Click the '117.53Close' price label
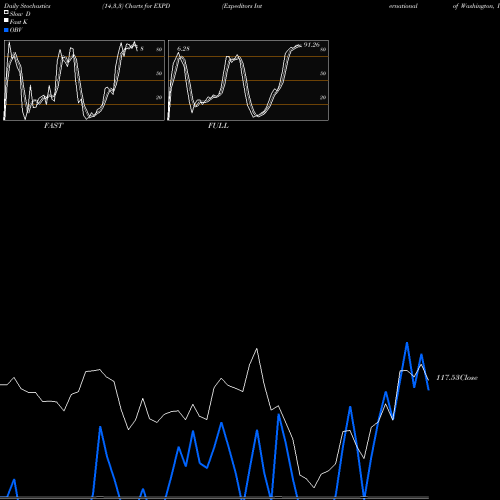The width and height of the screenshot is (500, 500). click(x=457, y=378)
